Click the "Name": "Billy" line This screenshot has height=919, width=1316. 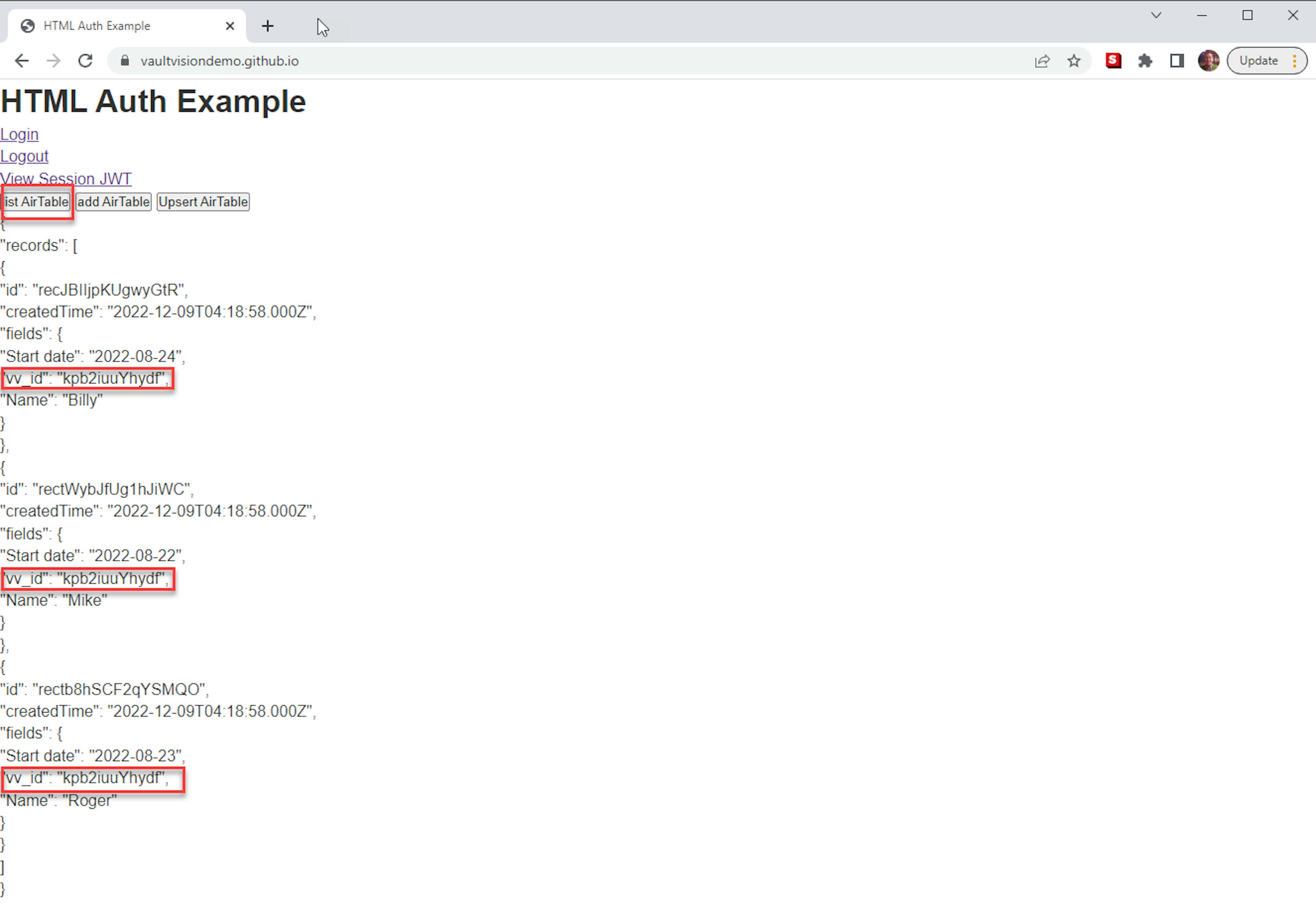point(52,400)
